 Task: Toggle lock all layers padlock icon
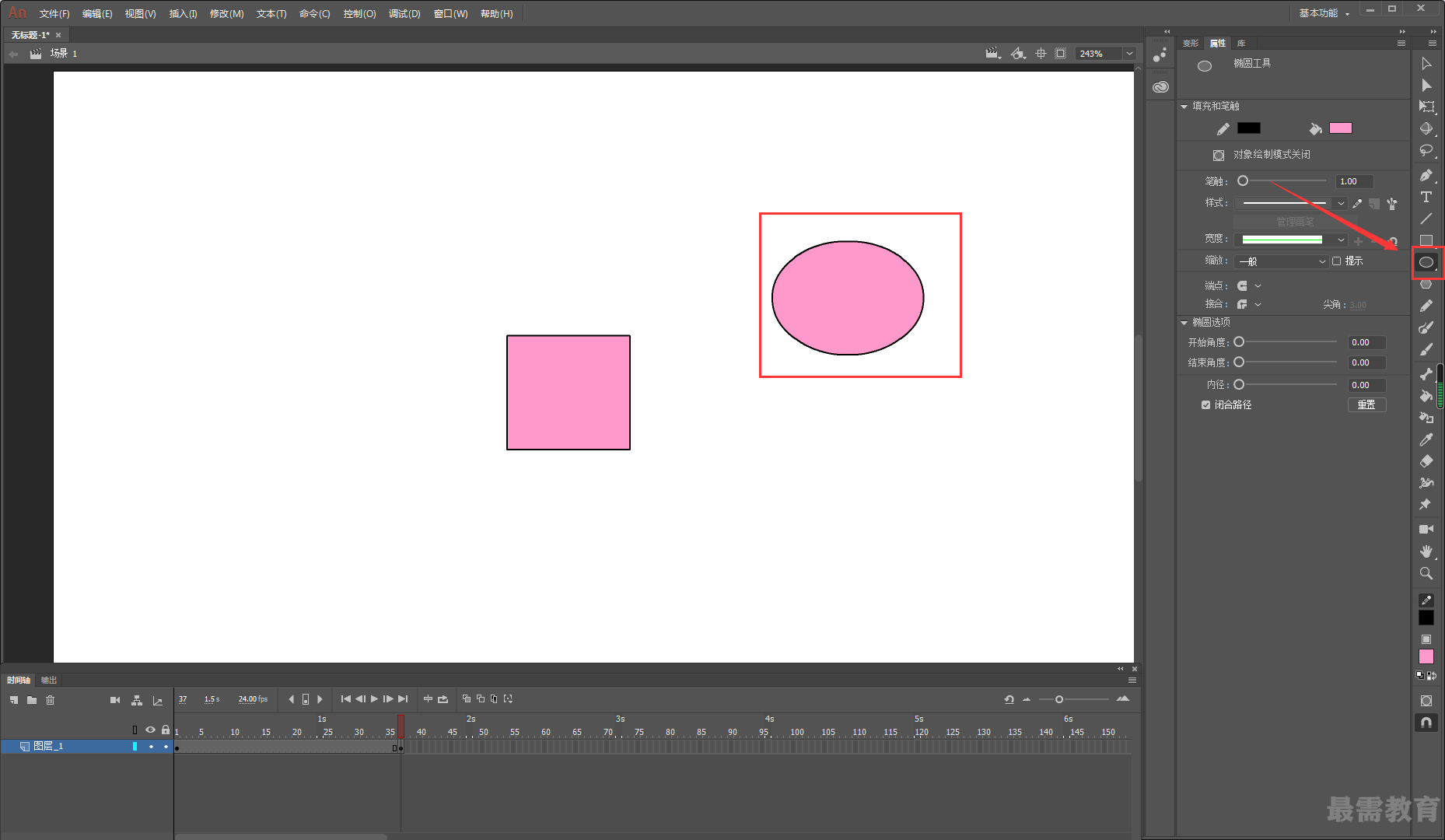coord(166,730)
